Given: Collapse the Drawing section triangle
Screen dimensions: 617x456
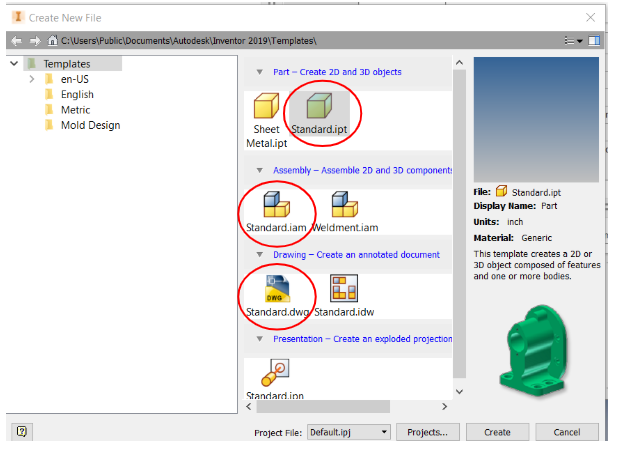Looking at the screenshot, I should point(260,255).
